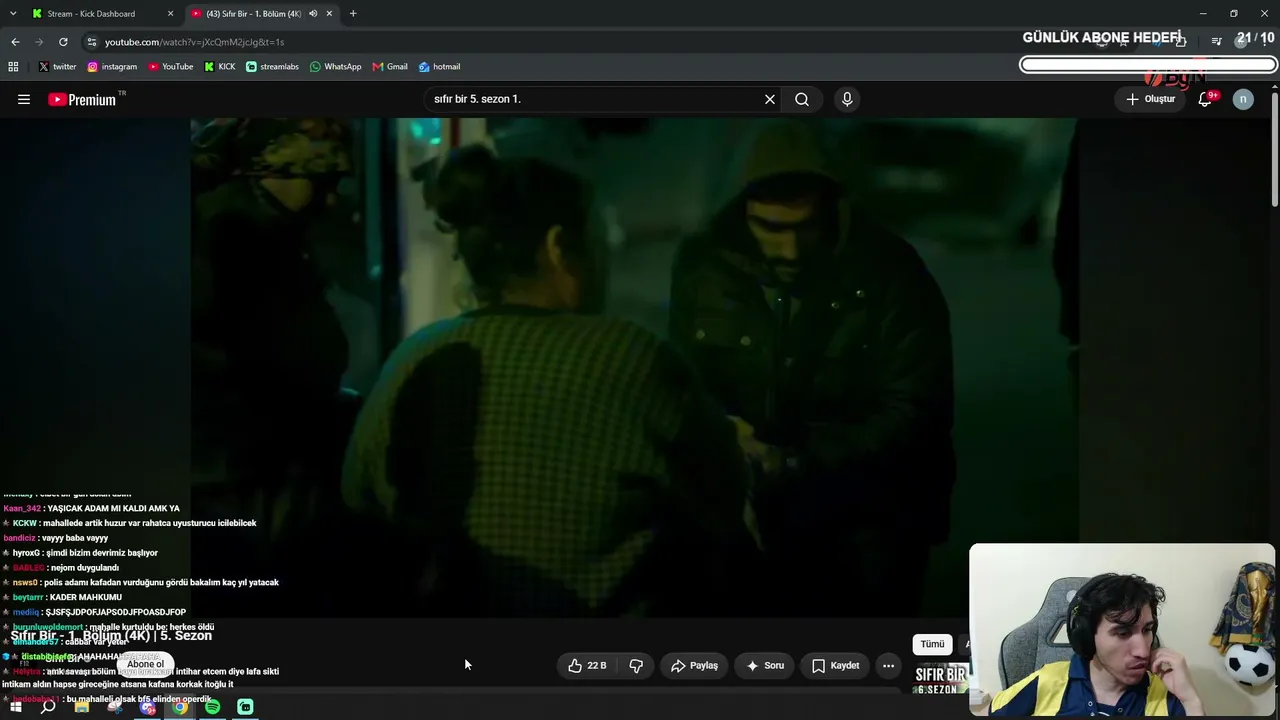Open the Sıfır Bir 6. Sezon thumbnail
Image resolution: width=1280 pixels, height=720 pixels.
coord(941,678)
